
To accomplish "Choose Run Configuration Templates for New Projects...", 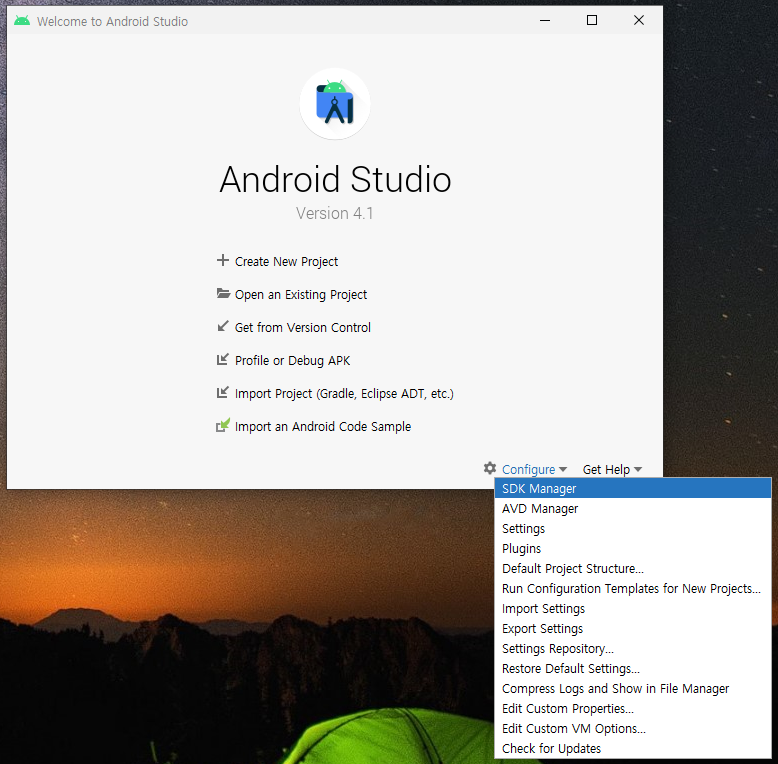I will pos(633,588).
